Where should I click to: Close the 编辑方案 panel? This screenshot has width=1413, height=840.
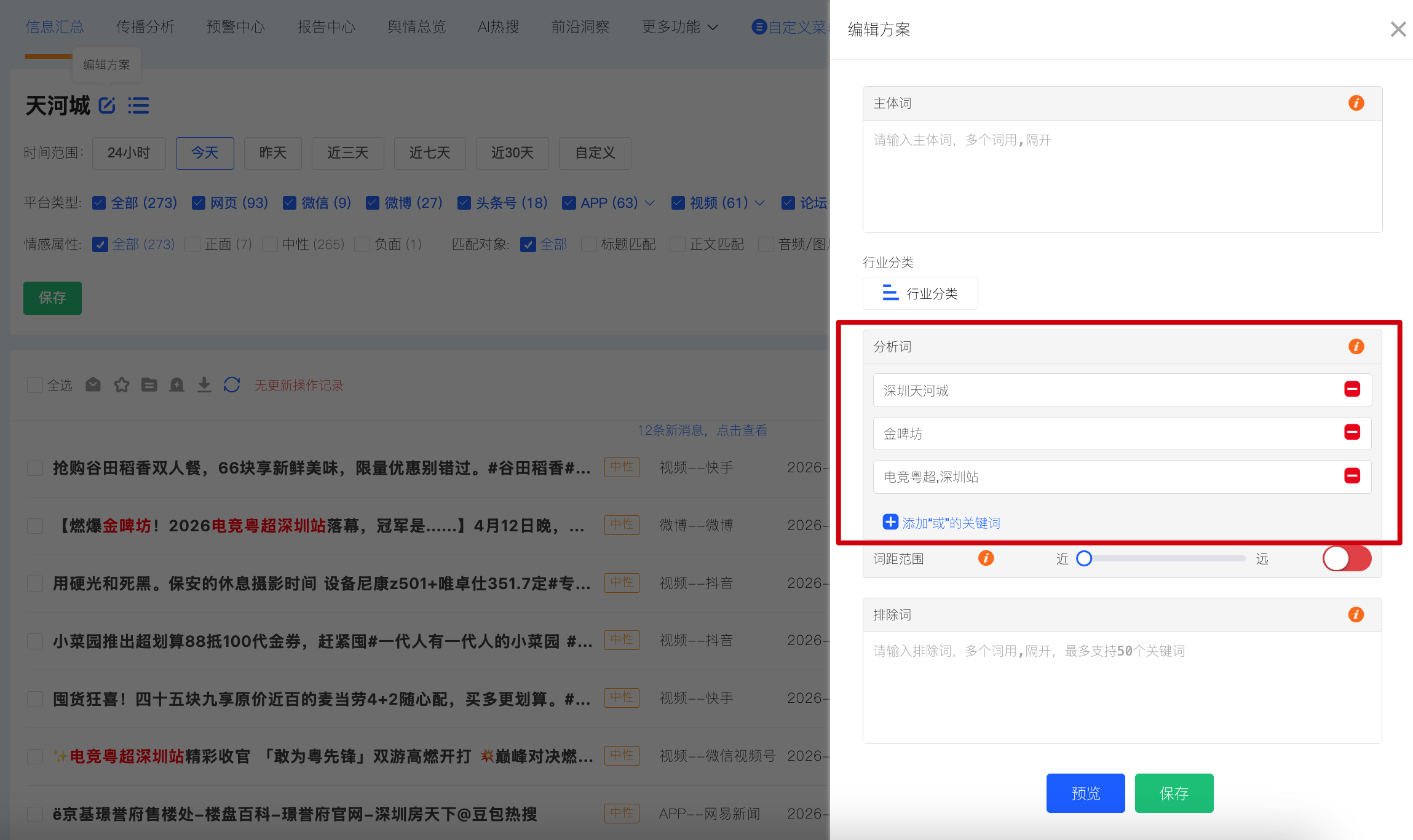tap(1398, 29)
